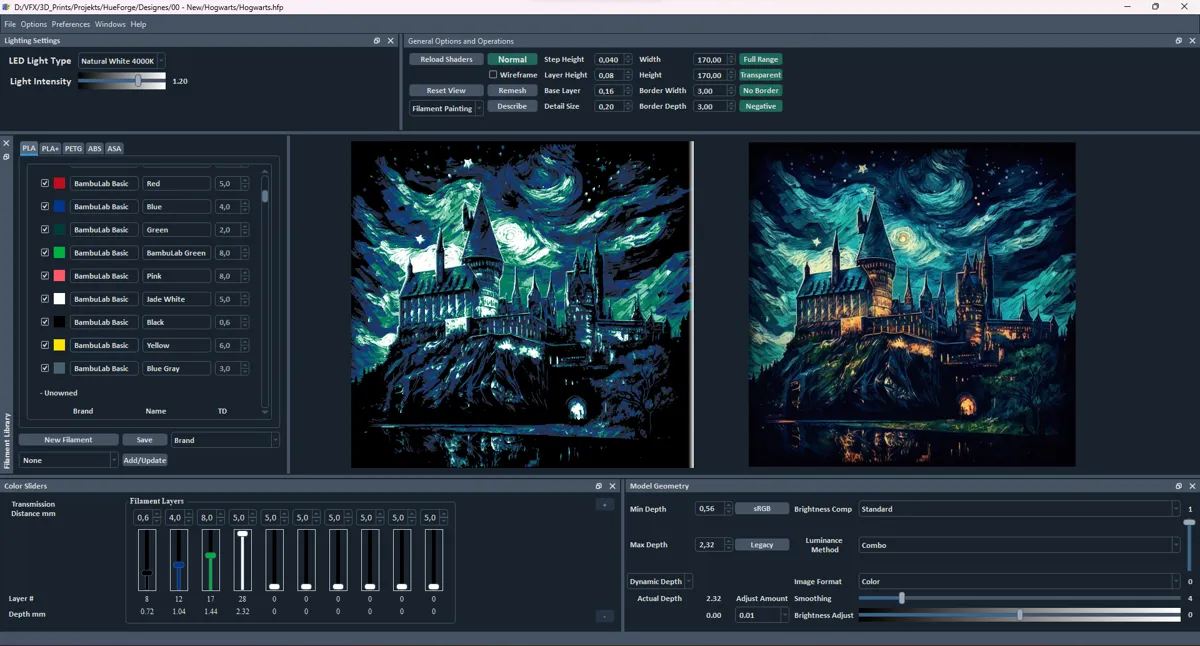
Task: Click the Yellow filament color swatch
Action: coord(59,345)
